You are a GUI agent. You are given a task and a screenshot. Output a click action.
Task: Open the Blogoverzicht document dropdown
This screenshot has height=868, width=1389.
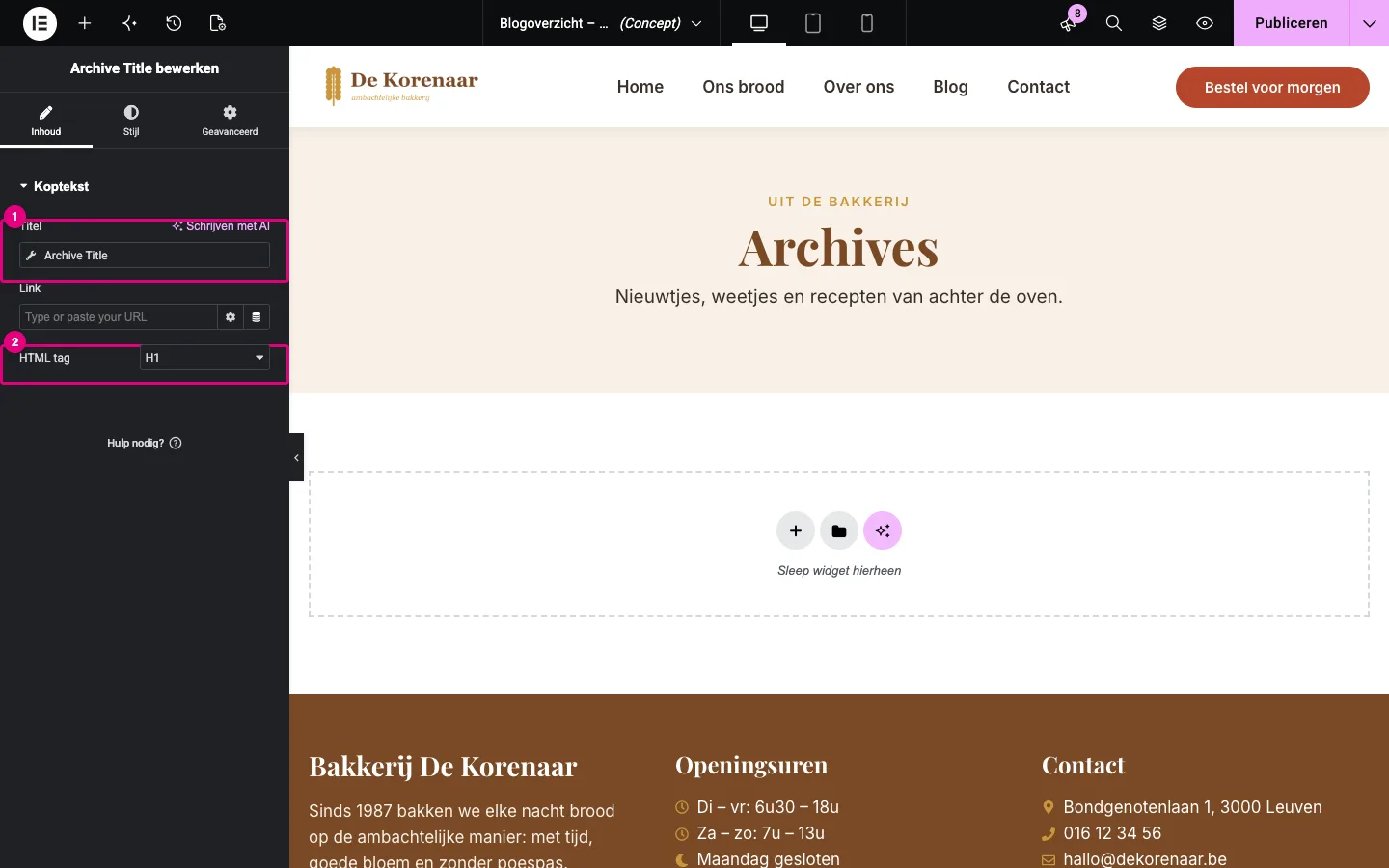[x=601, y=23]
